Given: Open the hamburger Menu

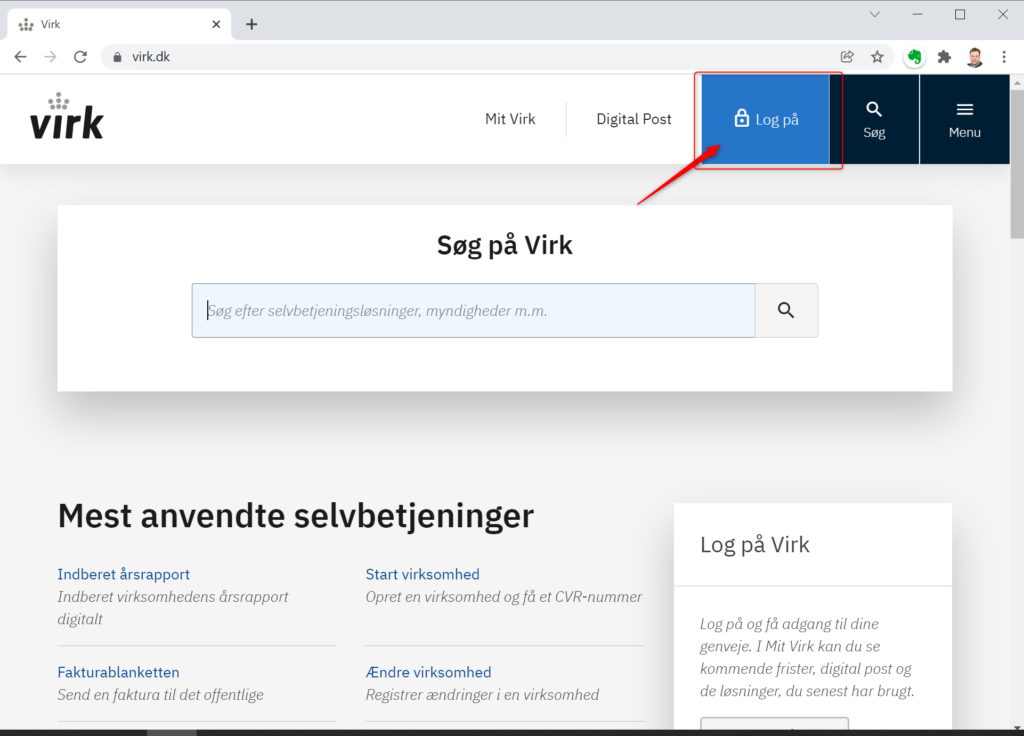Looking at the screenshot, I should (x=965, y=119).
